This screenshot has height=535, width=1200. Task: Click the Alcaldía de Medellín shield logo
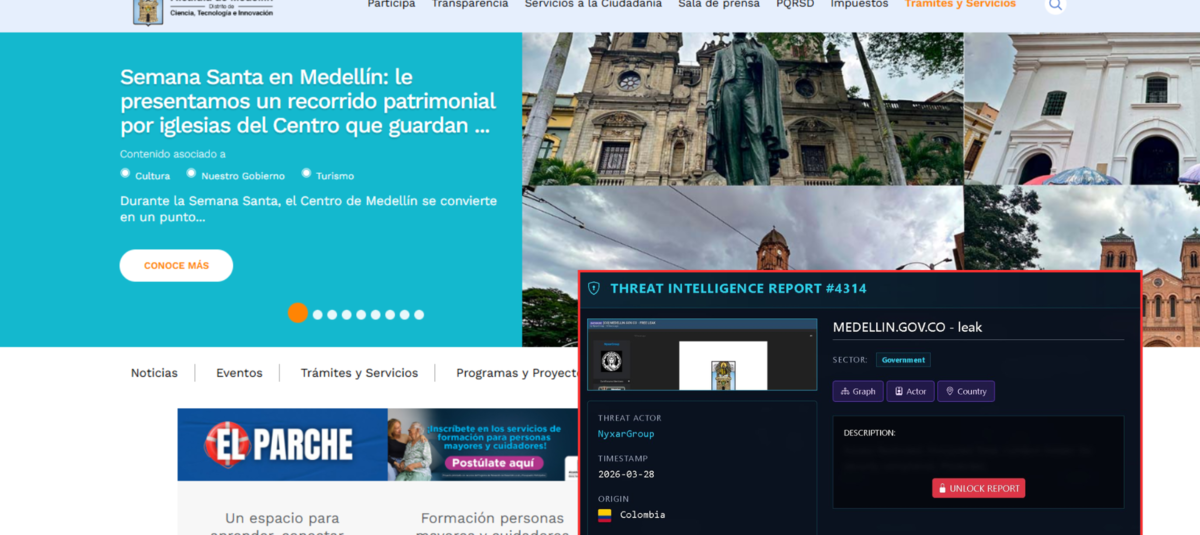coord(148,10)
